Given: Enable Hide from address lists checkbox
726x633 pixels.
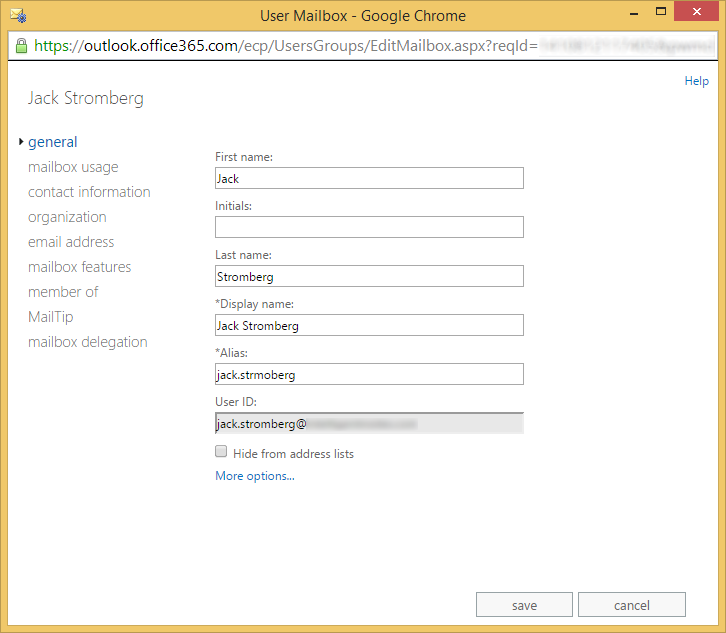Looking at the screenshot, I should [x=221, y=451].
